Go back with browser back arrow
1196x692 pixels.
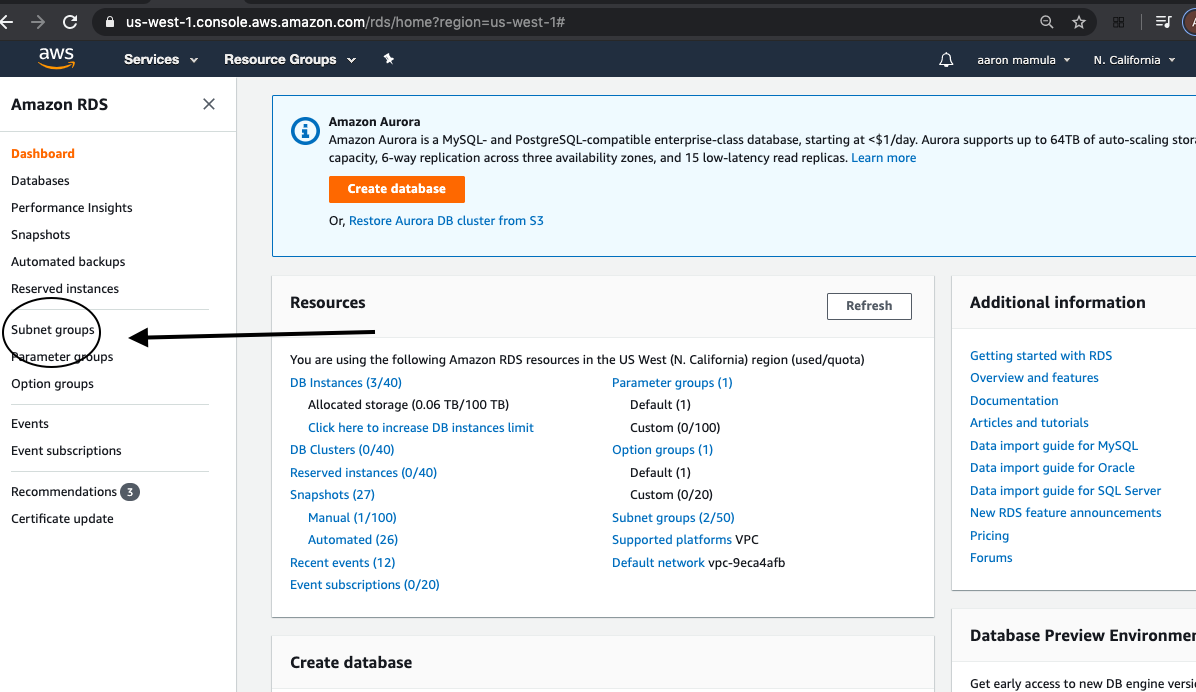coord(7,22)
